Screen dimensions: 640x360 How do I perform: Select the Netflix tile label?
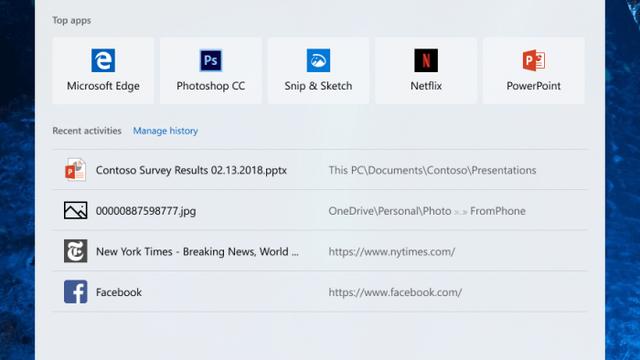(x=426, y=86)
